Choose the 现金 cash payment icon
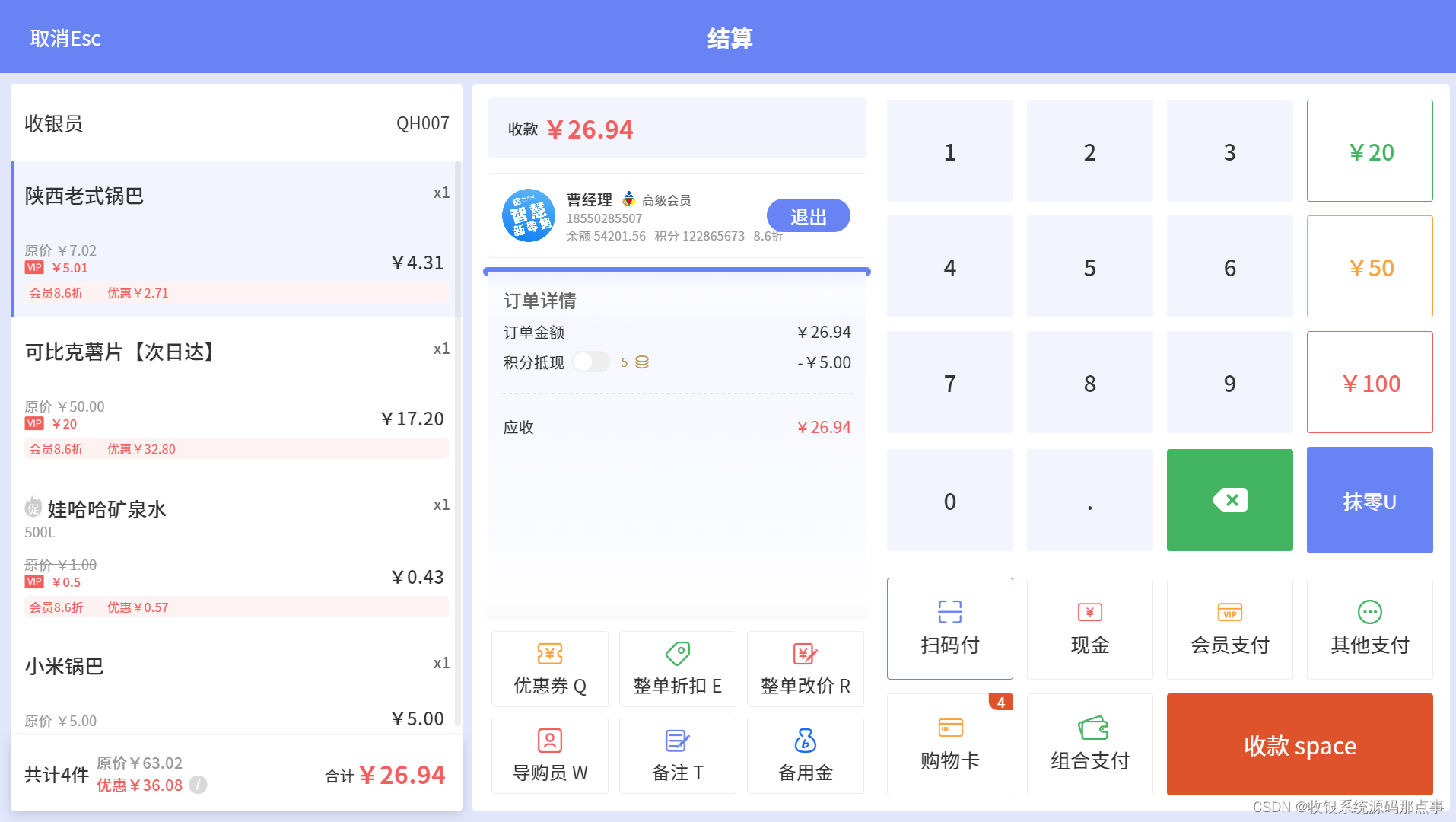This screenshot has height=822, width=1456. (x=1089, y=628)
